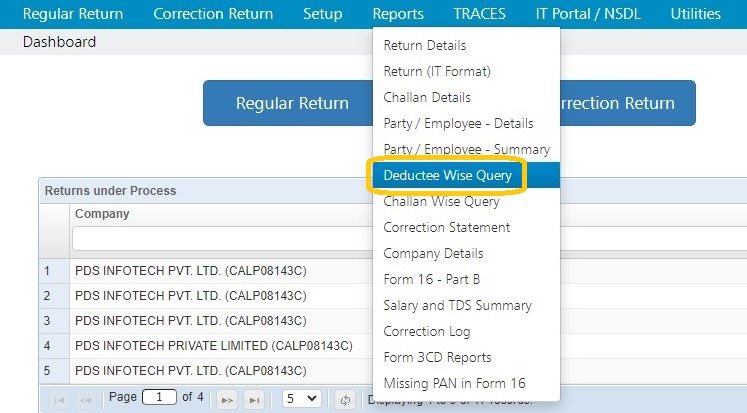
Task: Open the Utilities menu
Action: coord(696,14)
